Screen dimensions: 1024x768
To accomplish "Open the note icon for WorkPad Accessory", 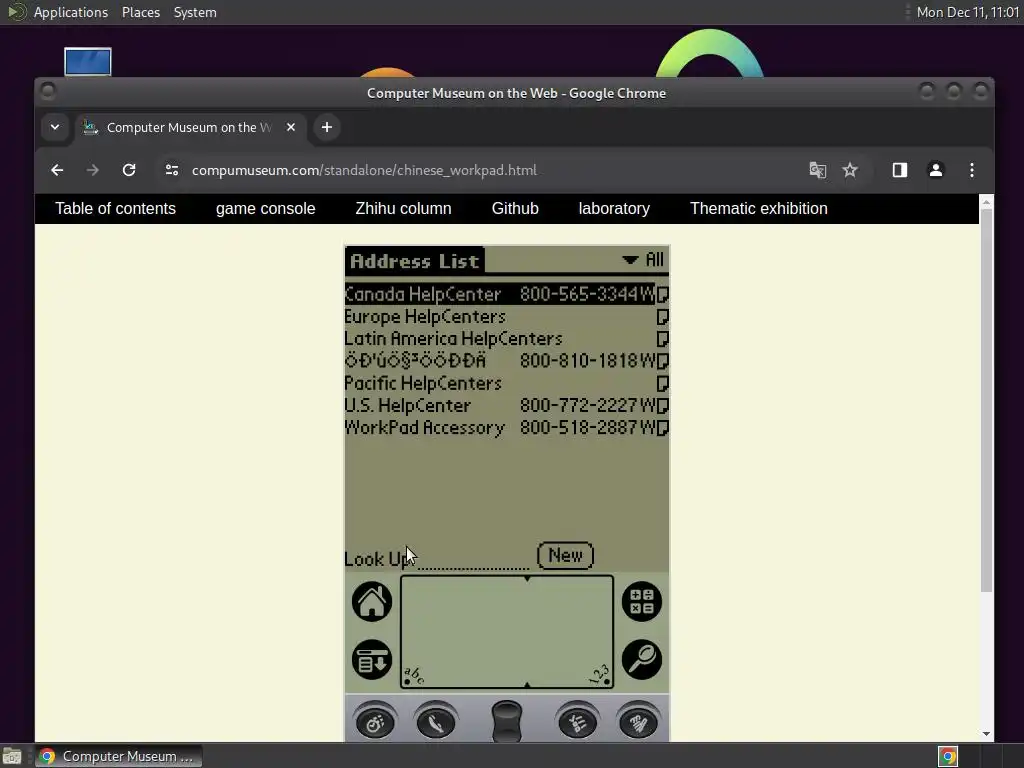I will point(662,428).
